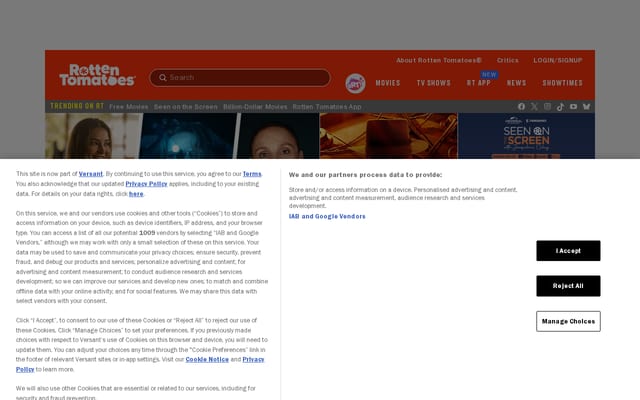Viewport: 640px width, 400px height.
Task: Open trending Seen on the Screen link
Action: 186,107
